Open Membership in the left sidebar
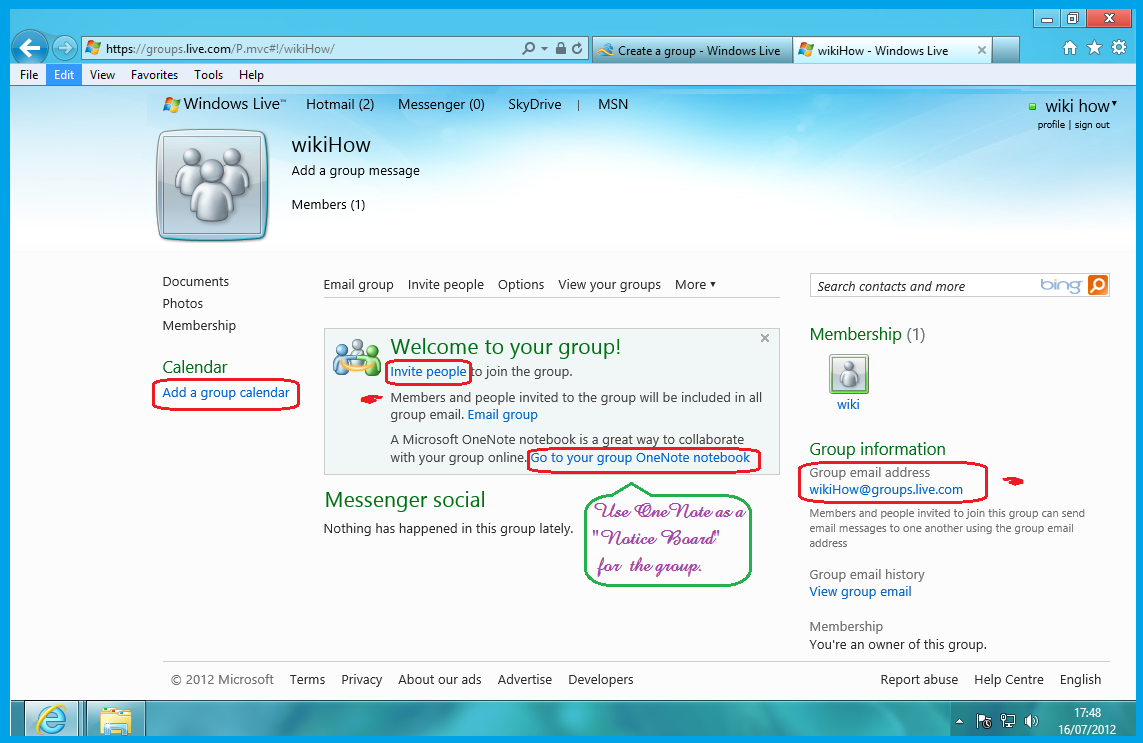The height and width of the screenshot is (743, 1143). point(199,325)
